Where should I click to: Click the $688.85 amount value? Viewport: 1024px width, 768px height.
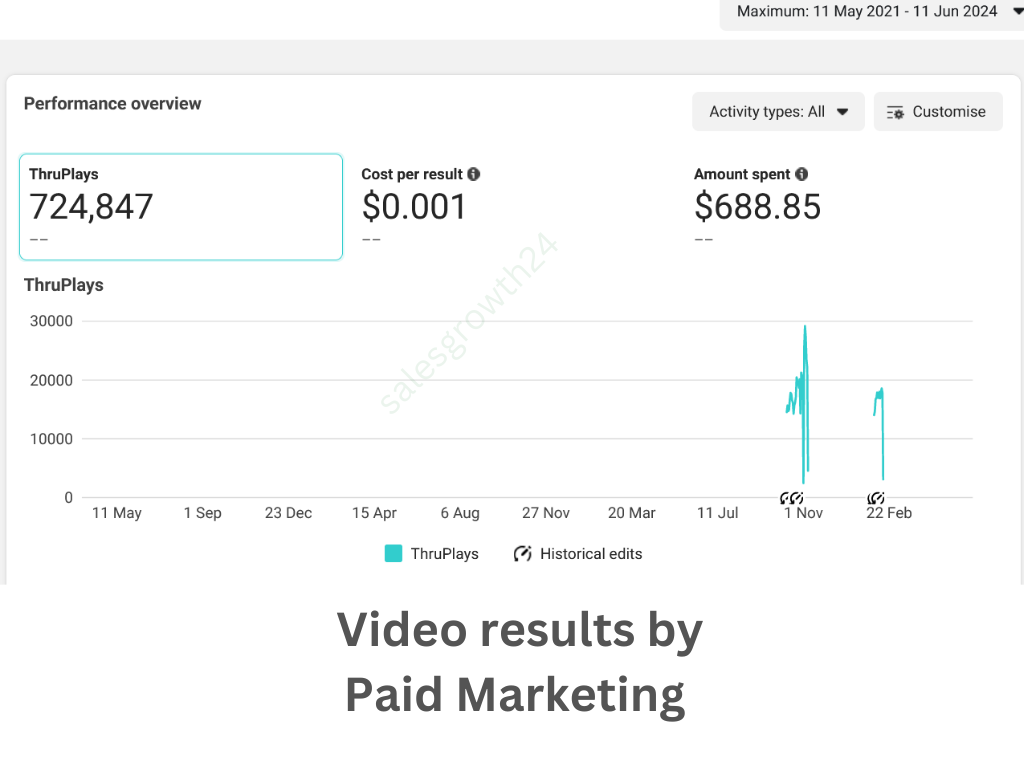[x=758, y=207]
